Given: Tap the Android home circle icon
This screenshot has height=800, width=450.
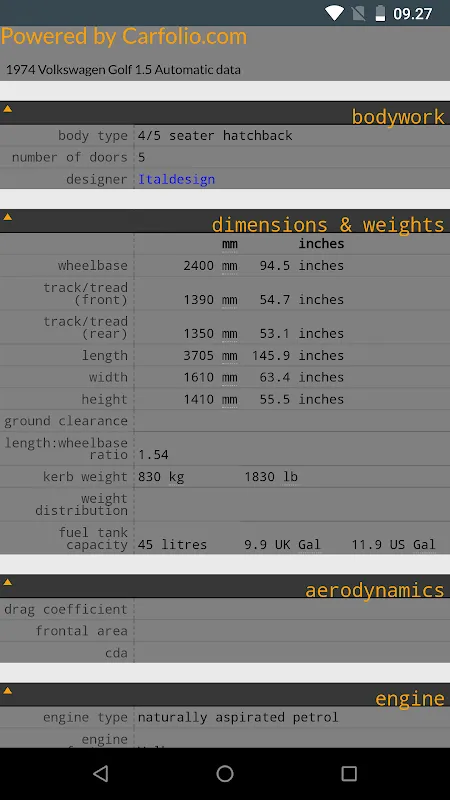Looking at the screenshot, I should [x=225, y=773].
